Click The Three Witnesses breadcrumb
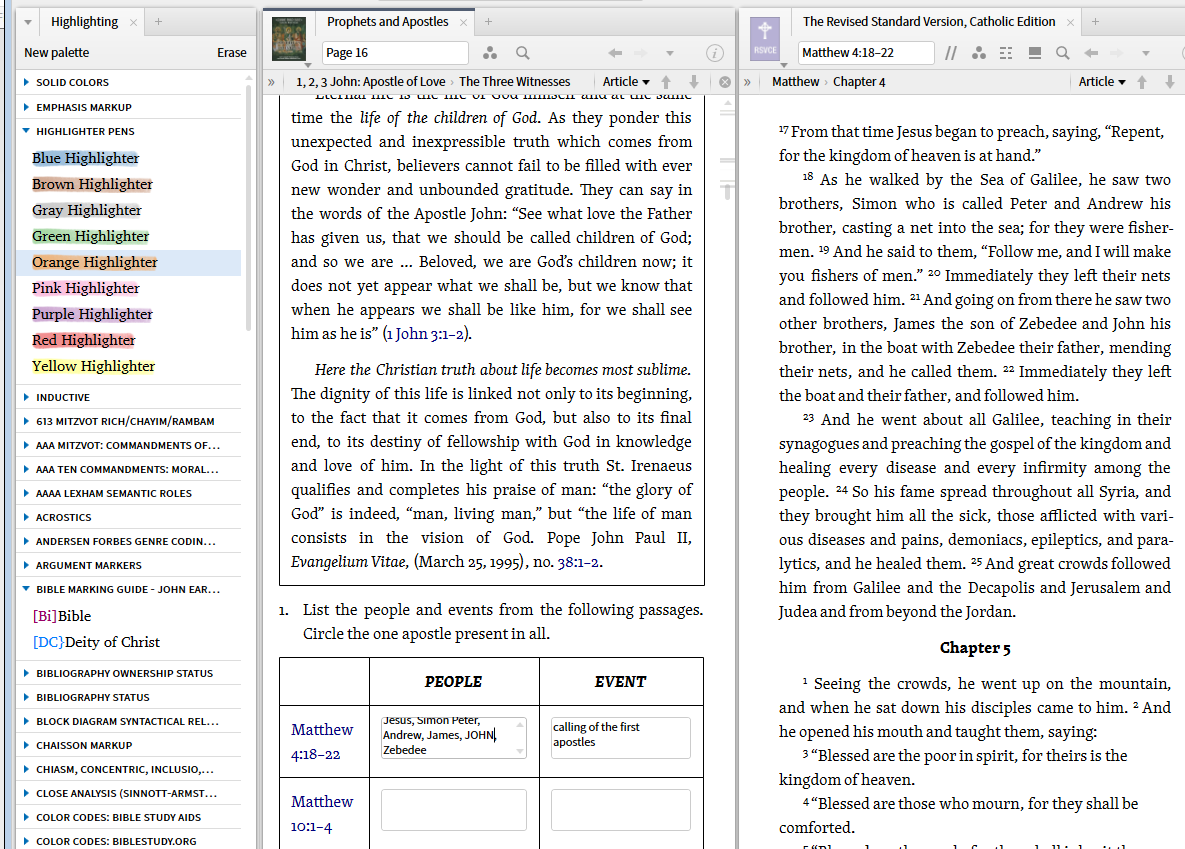The height and width of the screenshot is (849, 1185). tap(515, 82)
